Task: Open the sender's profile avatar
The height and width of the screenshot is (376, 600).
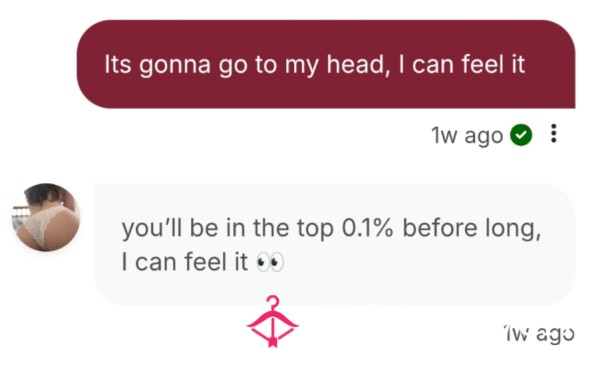Action: click(46, 217)
